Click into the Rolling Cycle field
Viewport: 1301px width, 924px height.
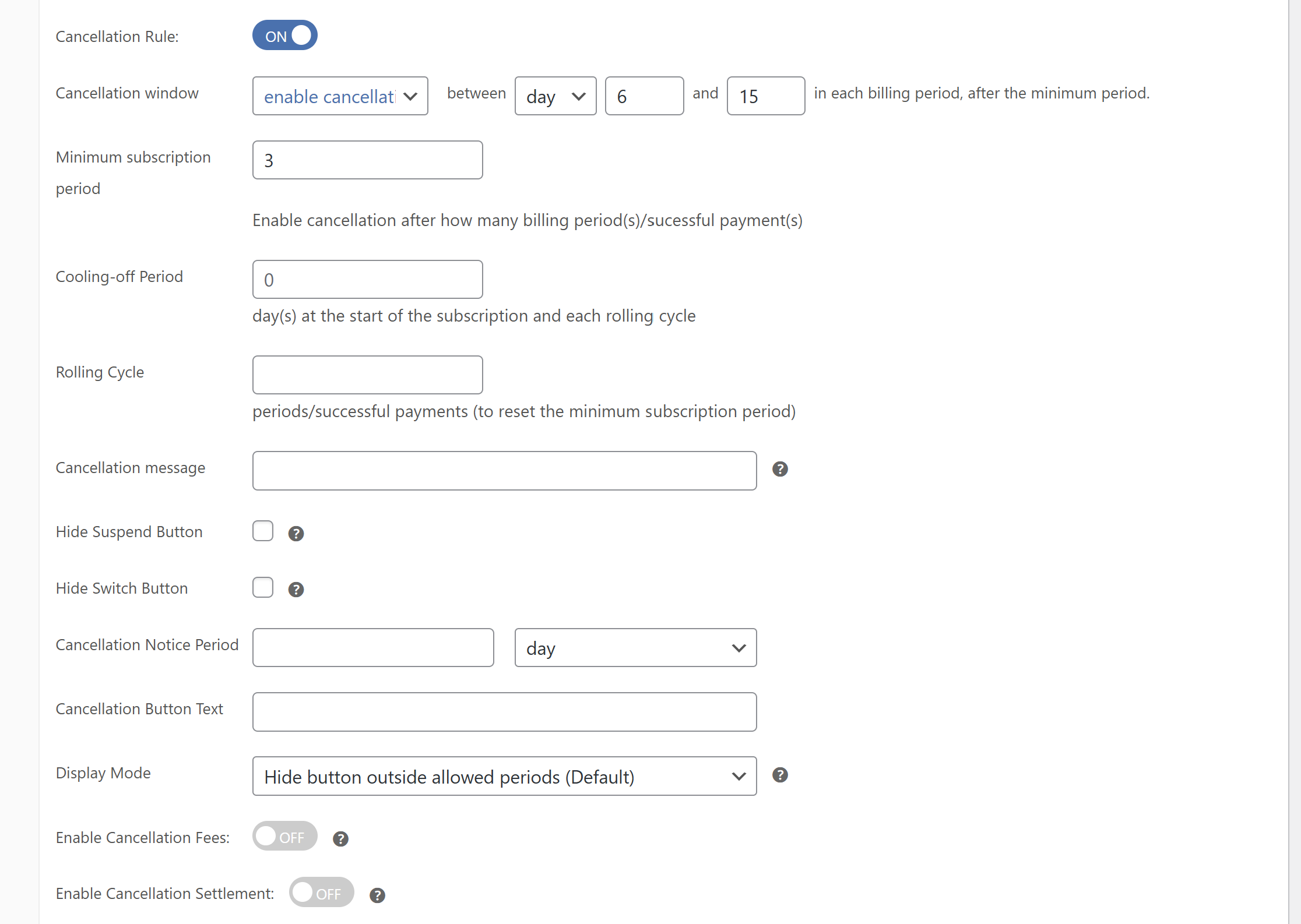(x=367, y=375)
